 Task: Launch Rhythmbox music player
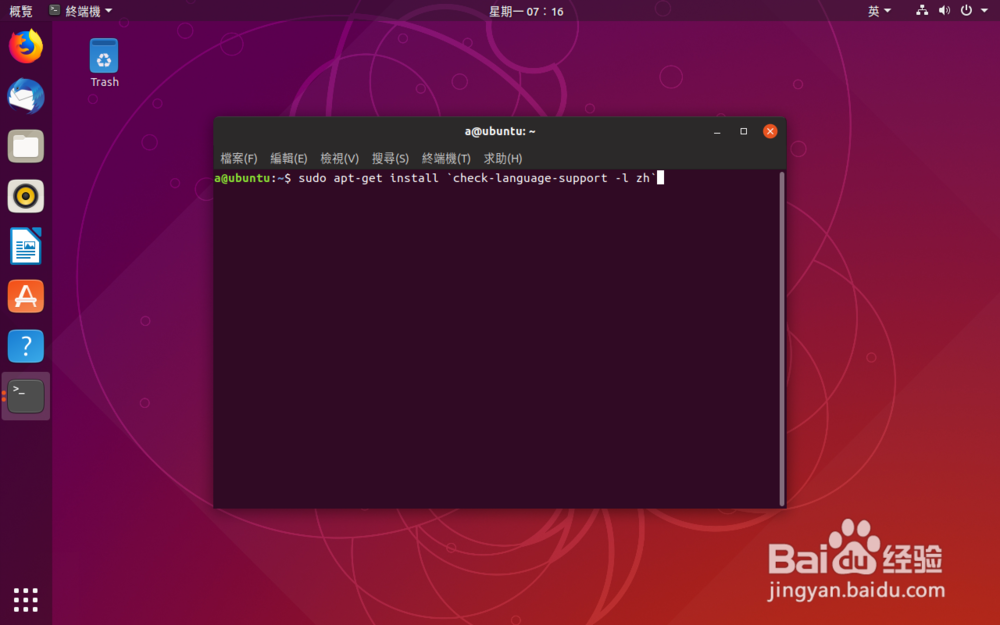pyautogui.click(x=26, y=196)
